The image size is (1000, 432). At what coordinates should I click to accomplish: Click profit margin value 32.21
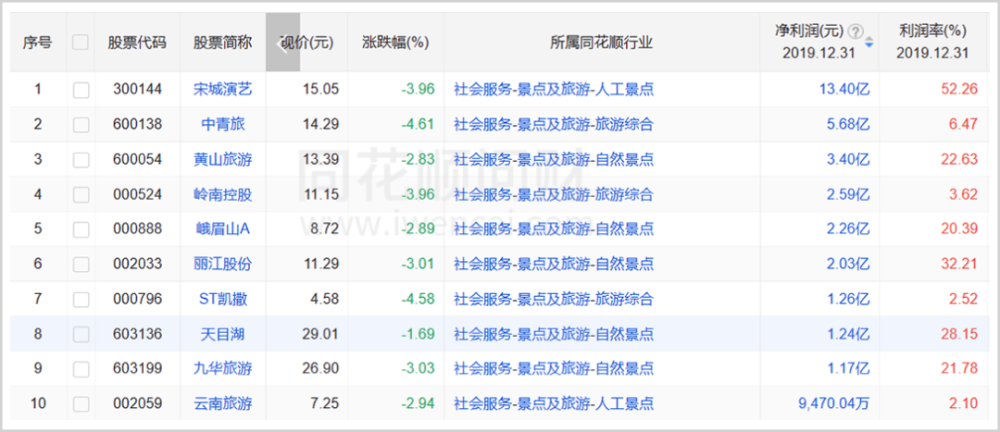(959, 264)
